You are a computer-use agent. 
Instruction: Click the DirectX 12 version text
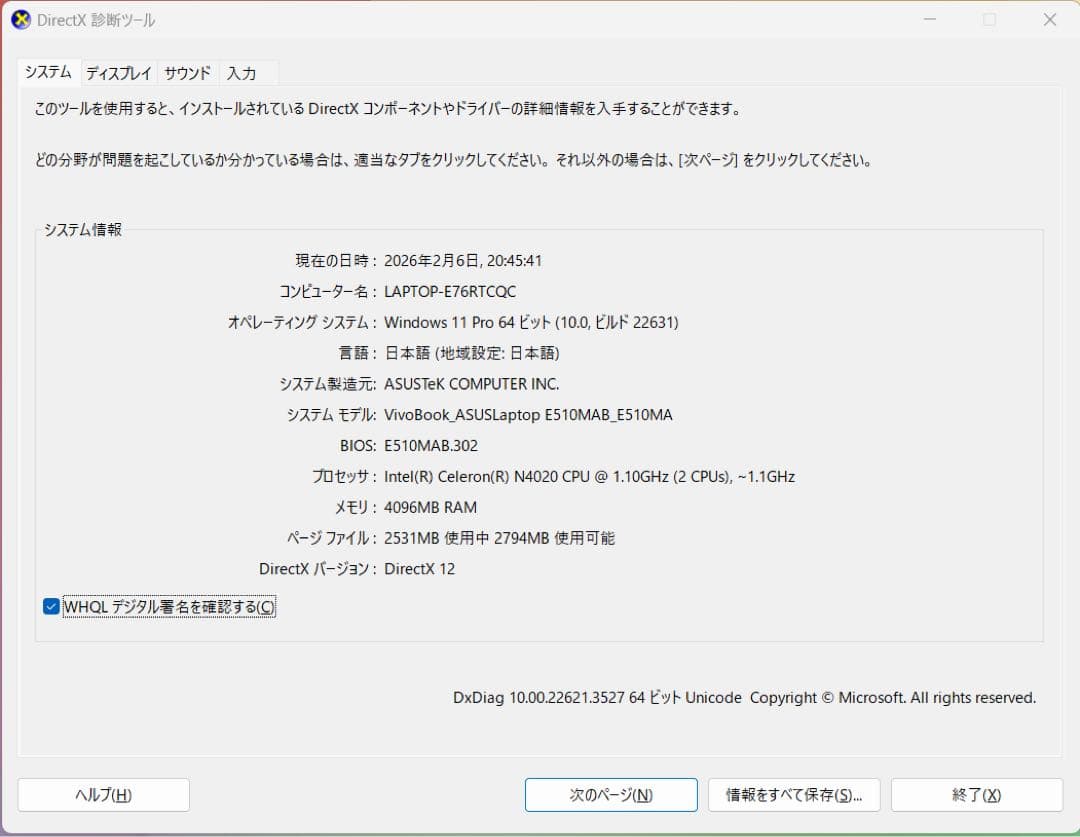click(425, 568)
